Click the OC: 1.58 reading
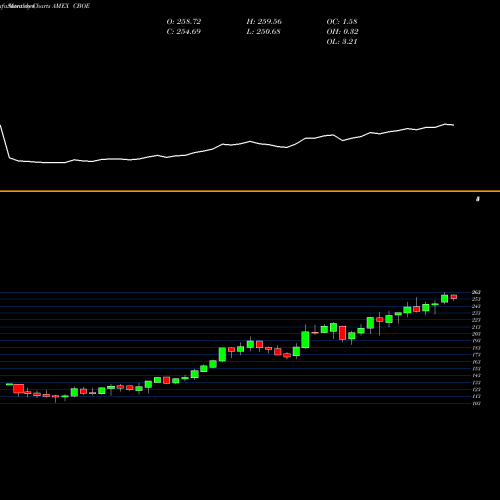 [x=342, y=22]
